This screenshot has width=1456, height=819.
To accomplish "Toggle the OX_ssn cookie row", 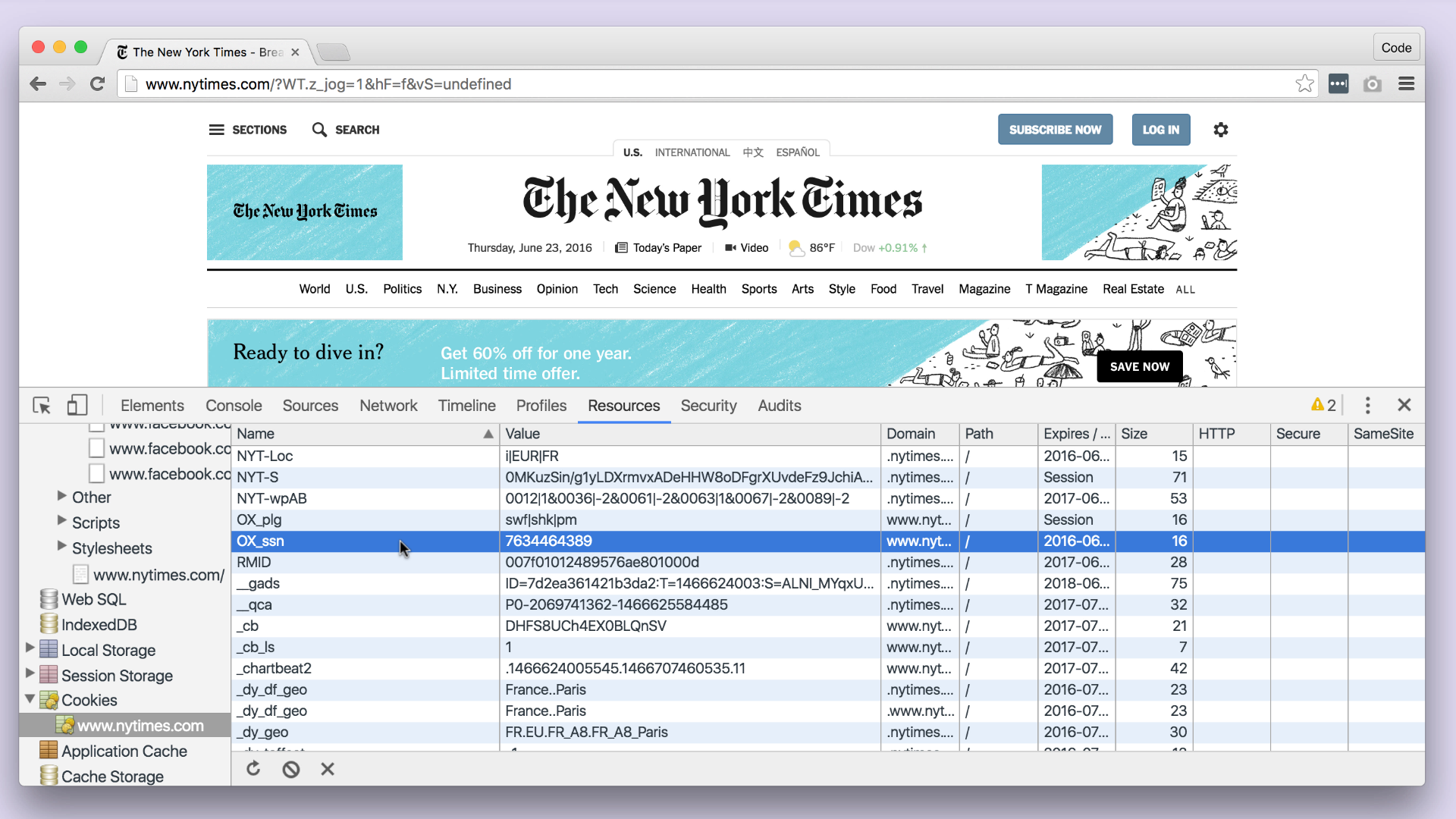I will pos(260,540).
